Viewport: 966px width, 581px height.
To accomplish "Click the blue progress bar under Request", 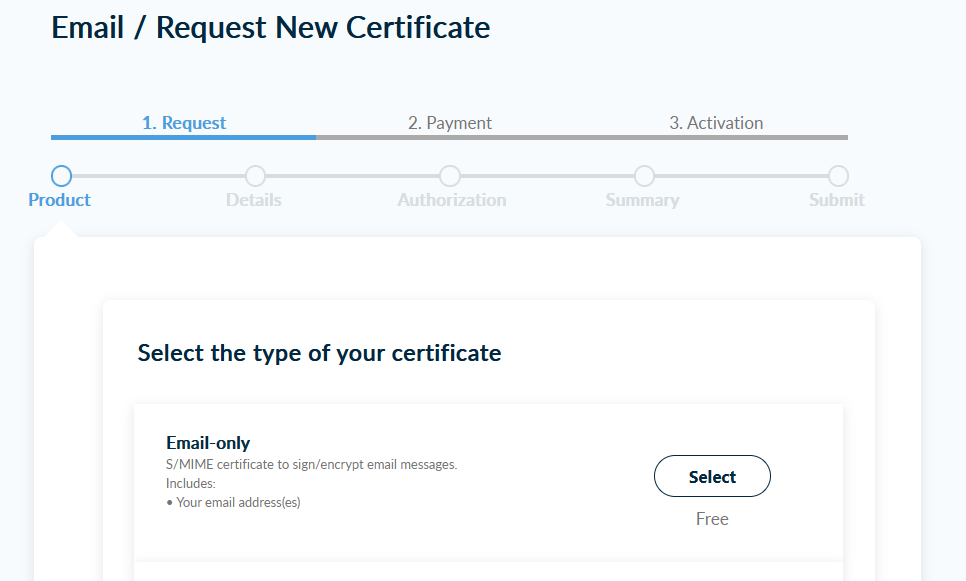I will (x=184, y=137).
